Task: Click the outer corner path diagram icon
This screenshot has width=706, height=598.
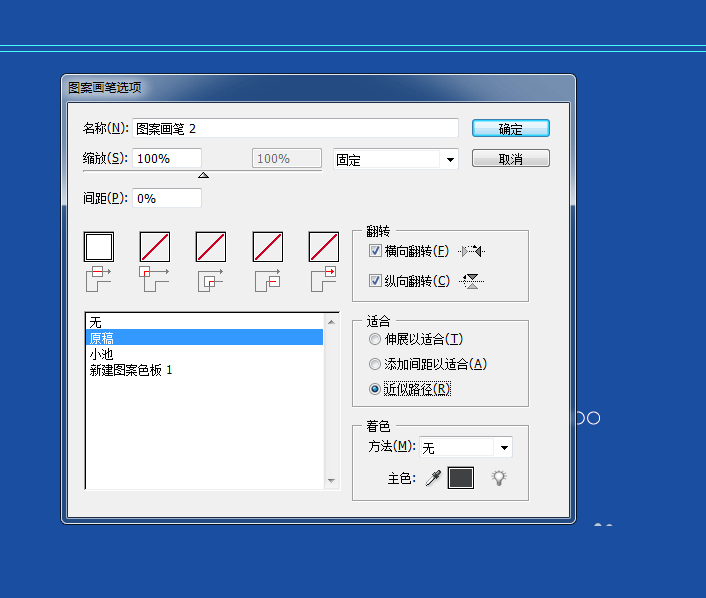Action: coord(154,279)
